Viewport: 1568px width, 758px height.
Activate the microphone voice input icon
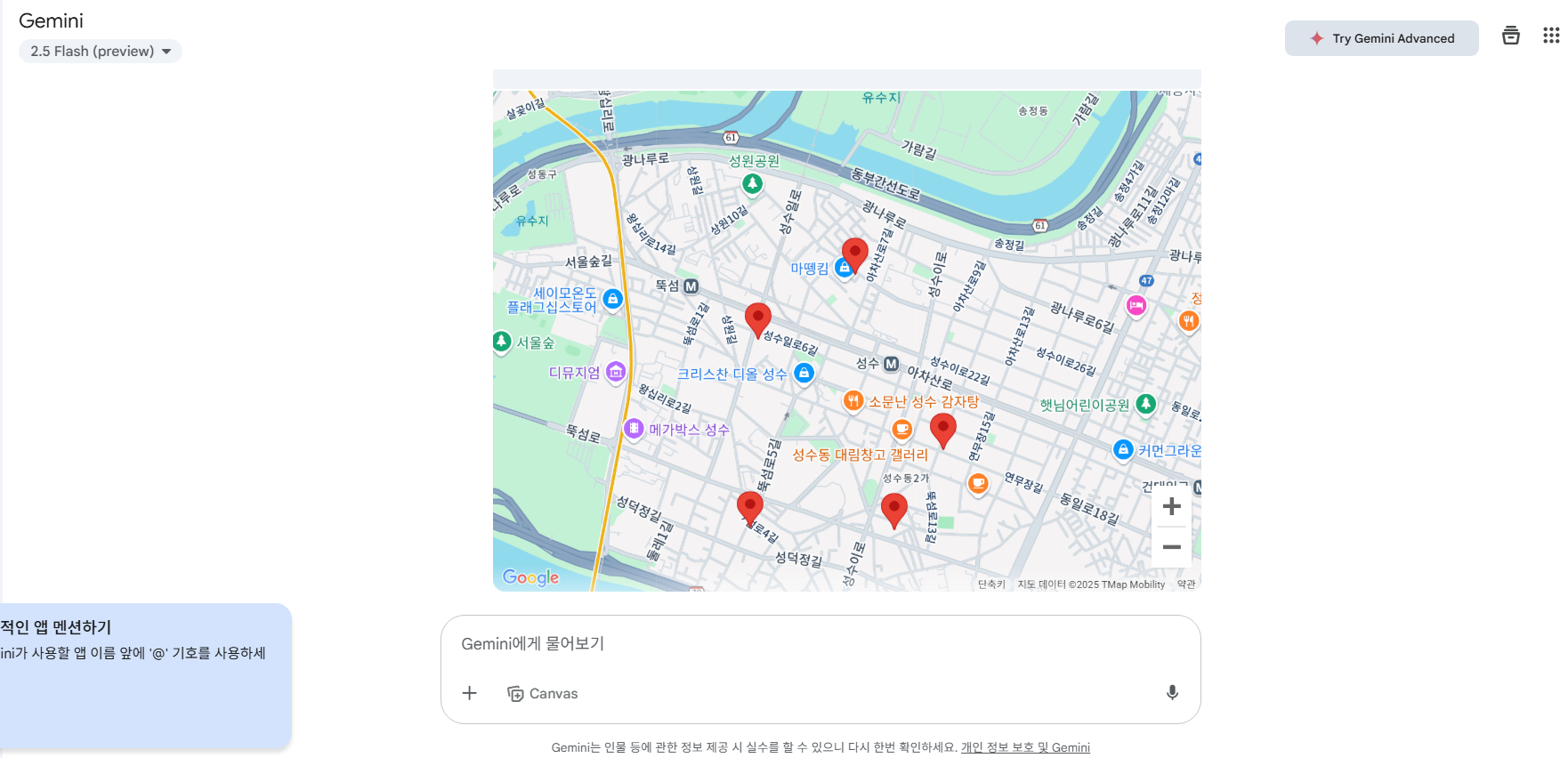[x=1172, y=693]
